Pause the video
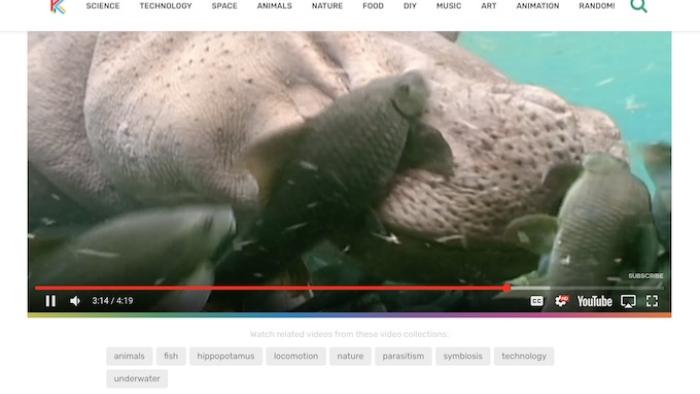The height and width of the screenshot is (394, 700). coord(50,301)
